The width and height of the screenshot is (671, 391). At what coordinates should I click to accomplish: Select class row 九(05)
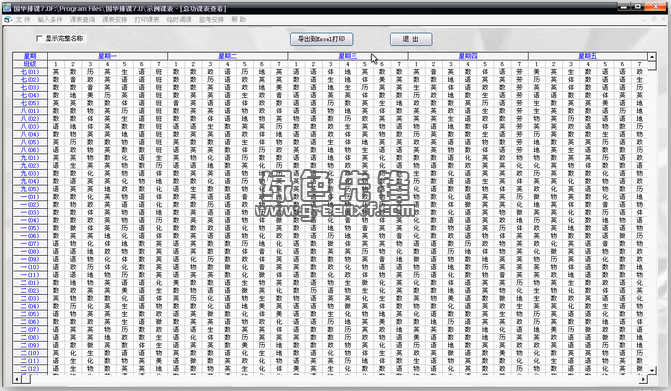point(30,189)
